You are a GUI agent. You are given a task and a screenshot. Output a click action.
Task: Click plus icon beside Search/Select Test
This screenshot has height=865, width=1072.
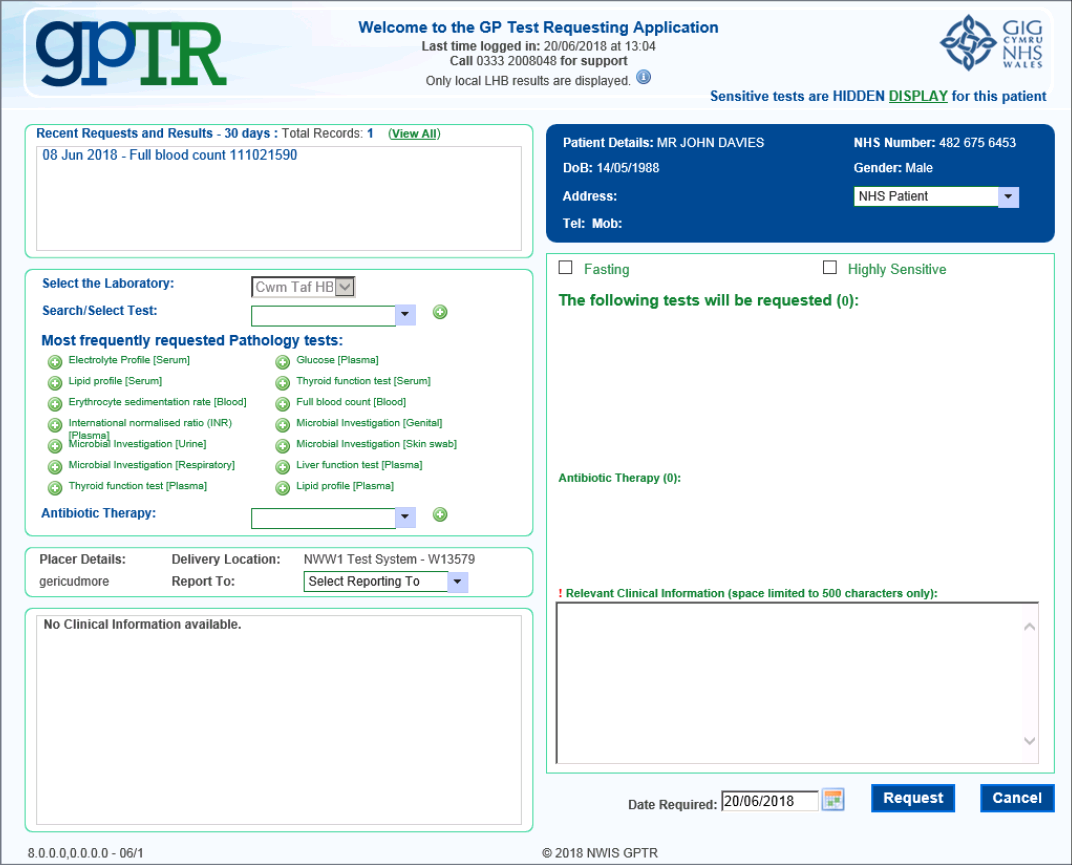(x=440, y=313)
